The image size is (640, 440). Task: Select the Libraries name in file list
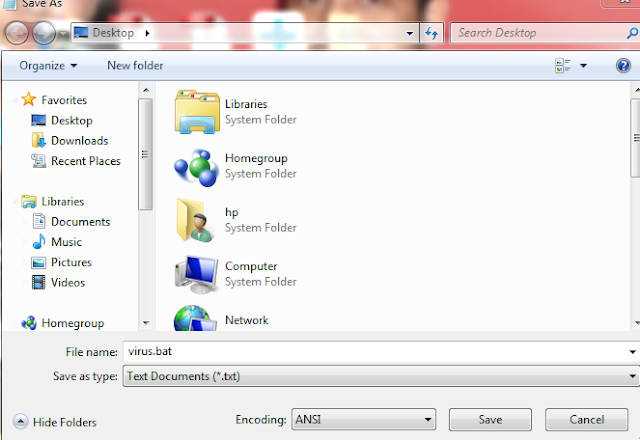point(246,104)
